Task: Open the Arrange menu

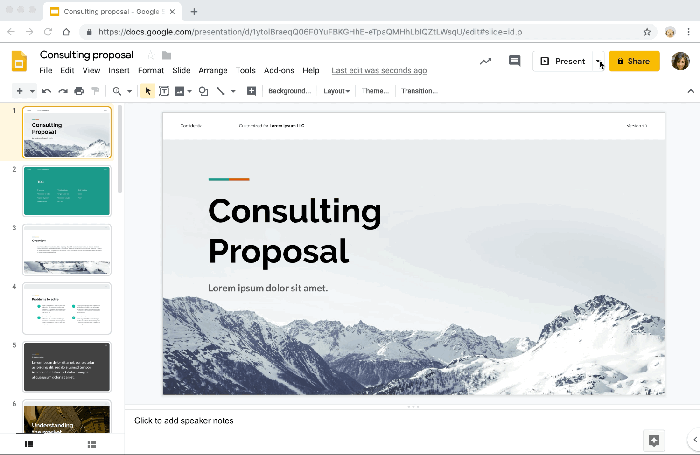Action: [213, 71]
